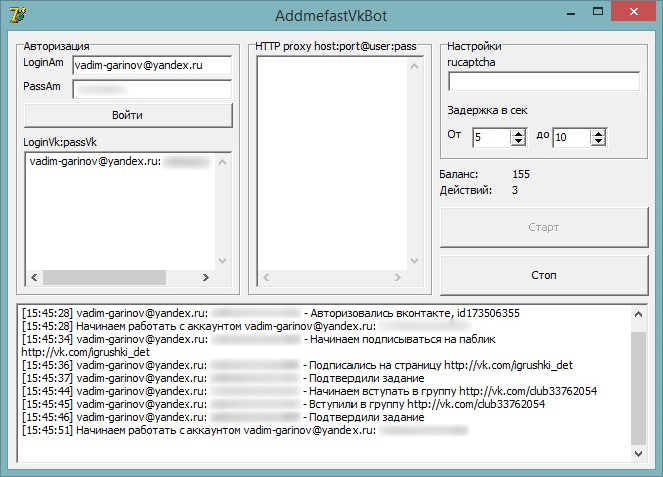Screen dimensions: 663x477
Task: Click the LoginVk horizontal scrollbar thumb
Action: click(x=104, y=277)
